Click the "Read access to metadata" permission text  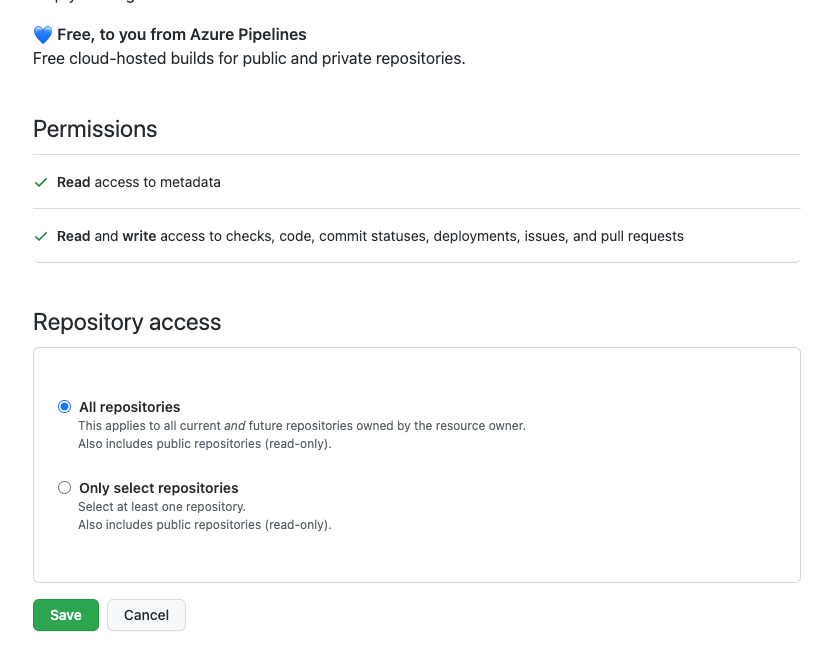point(139,183)
